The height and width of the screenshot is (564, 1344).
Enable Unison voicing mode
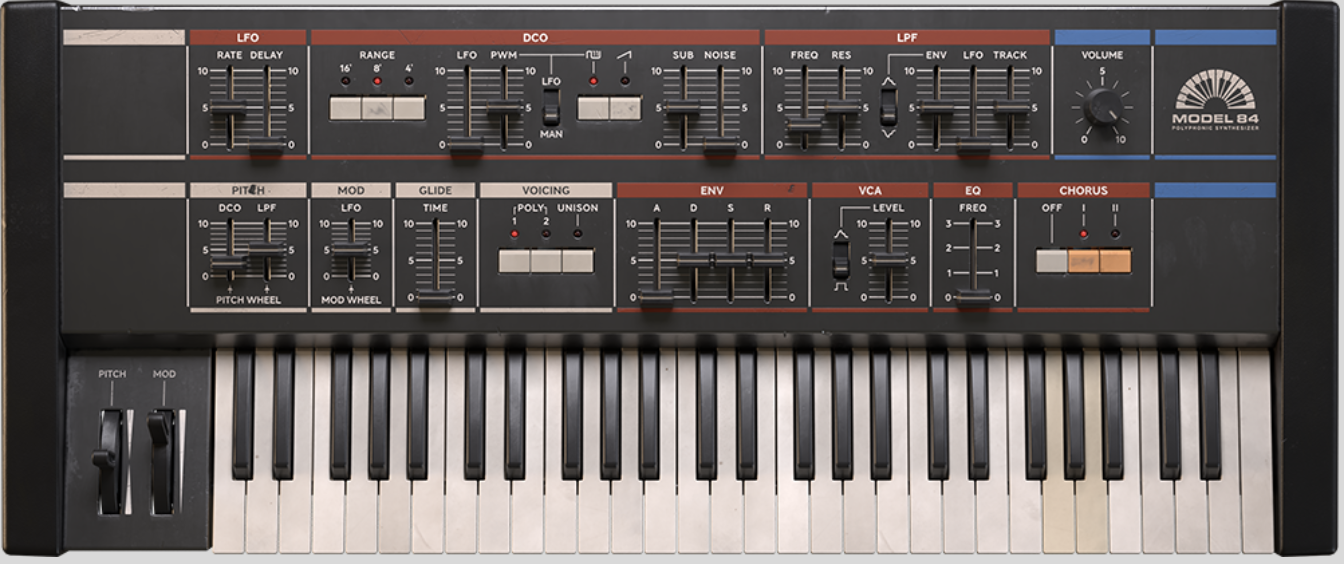(577, 261)
